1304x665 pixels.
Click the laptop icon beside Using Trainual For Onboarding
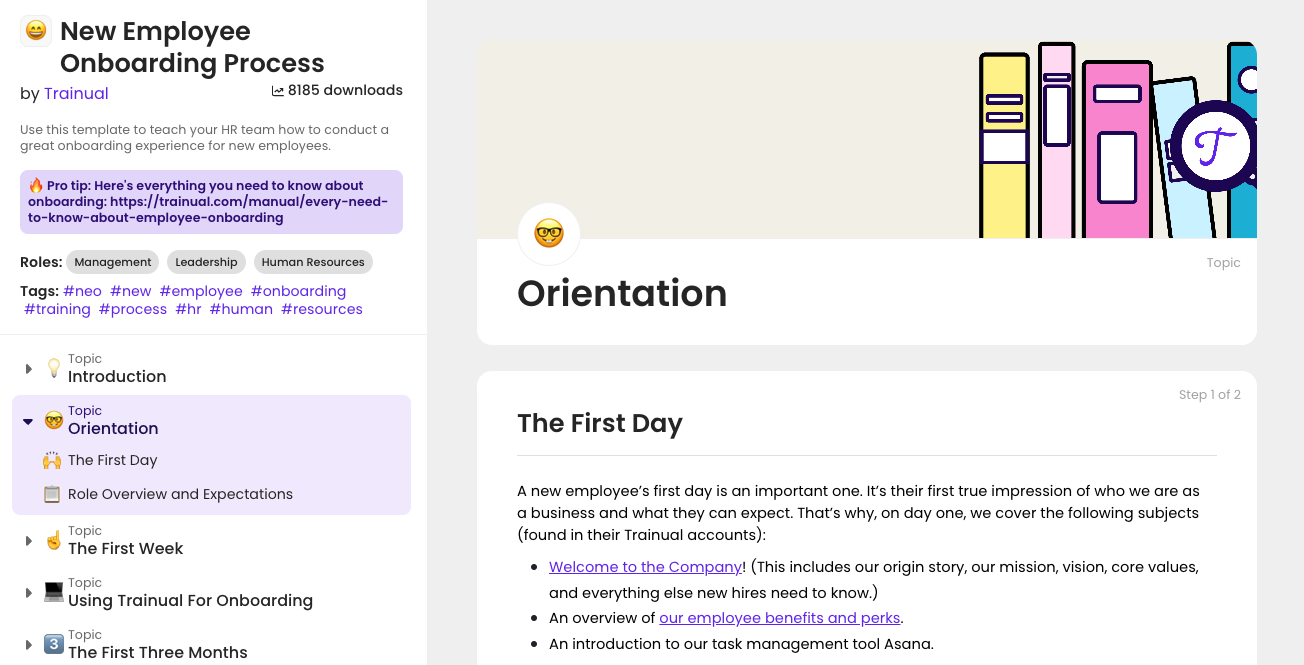[x=53, y=591]
